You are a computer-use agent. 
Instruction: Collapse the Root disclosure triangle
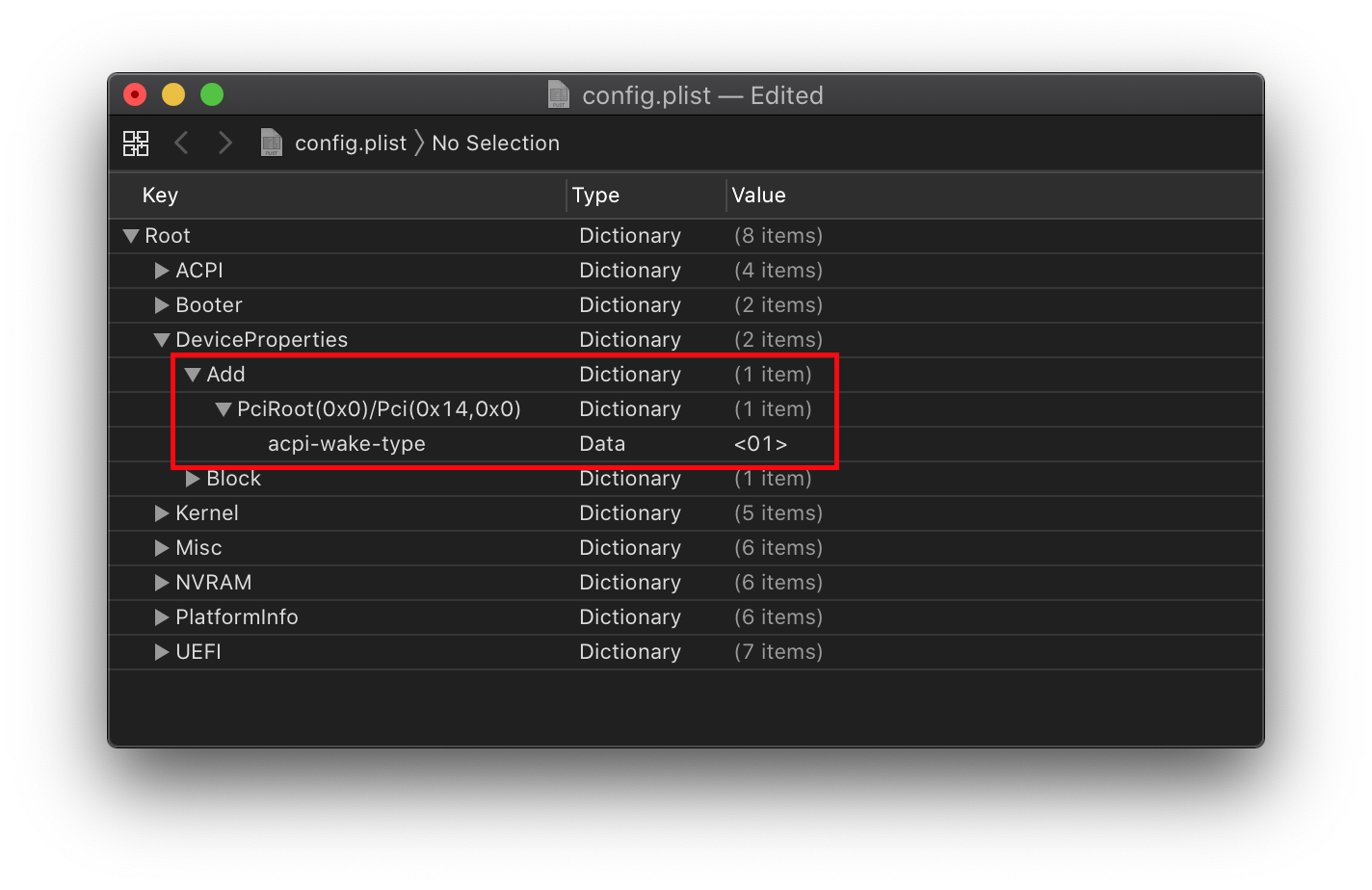click(x=131, y=236)
